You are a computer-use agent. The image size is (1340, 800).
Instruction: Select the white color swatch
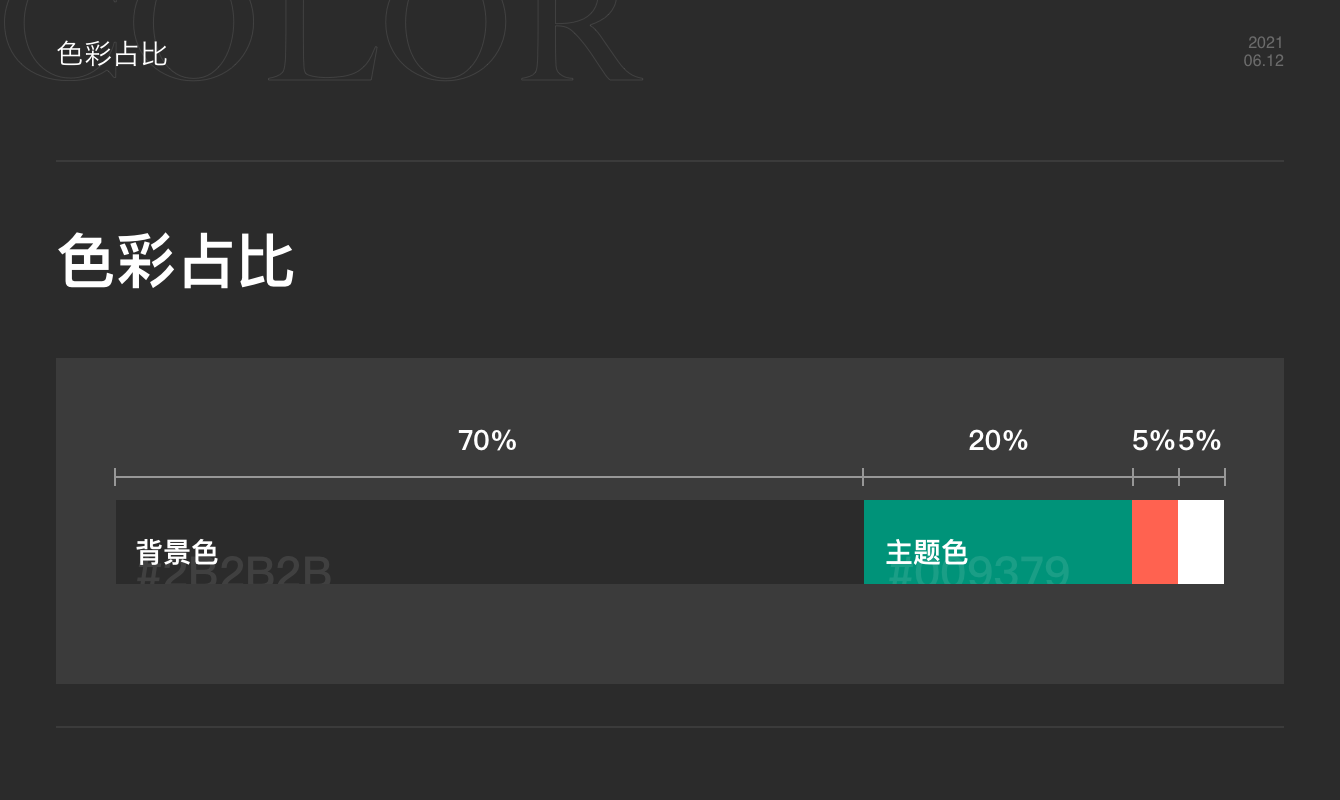click(x=1201, y=541)
